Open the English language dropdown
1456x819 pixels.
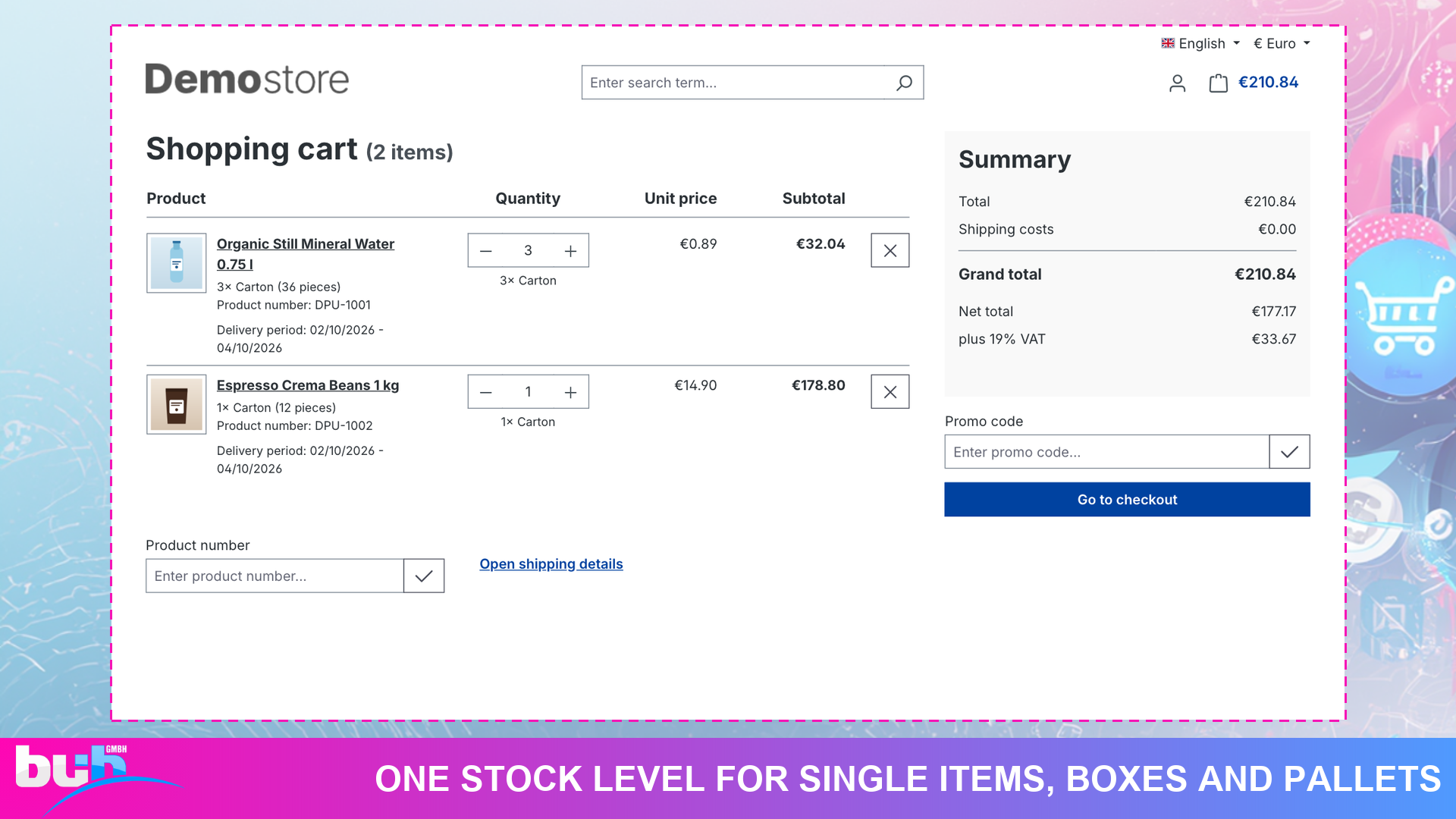pyautogui.click(x=1200, y=43)
